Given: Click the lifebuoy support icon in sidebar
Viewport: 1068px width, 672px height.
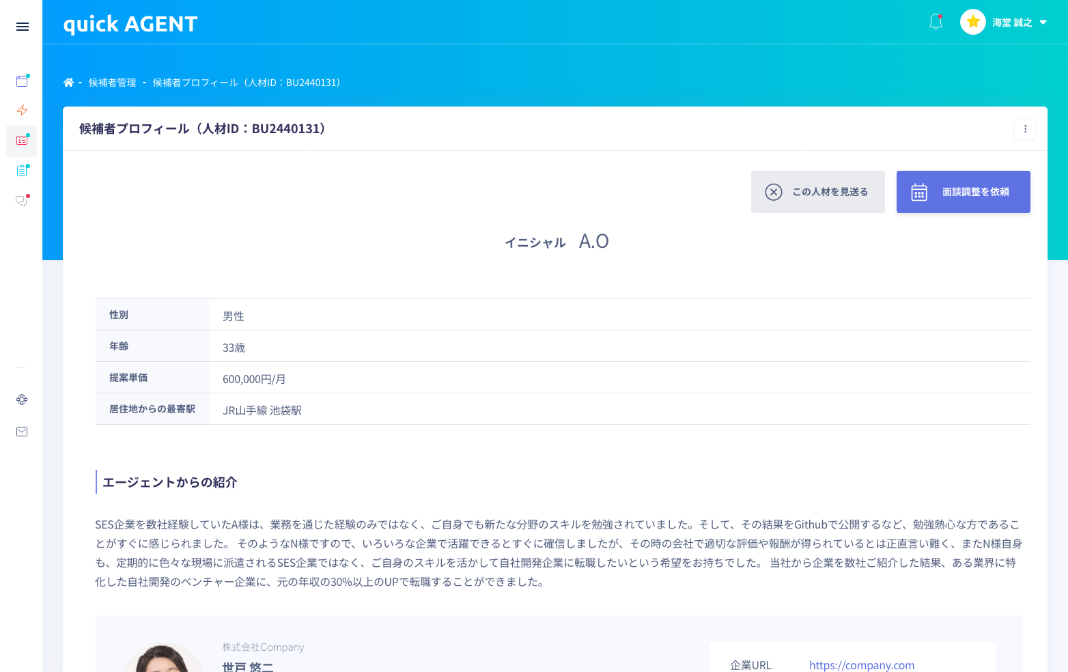Looking at the screenshot, I should point(22,399).
